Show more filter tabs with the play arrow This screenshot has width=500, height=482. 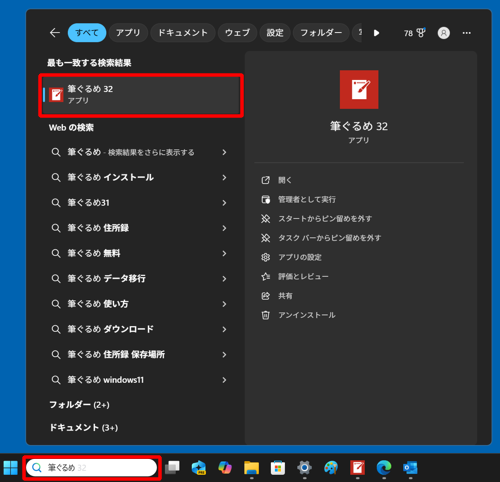[376, 33]
